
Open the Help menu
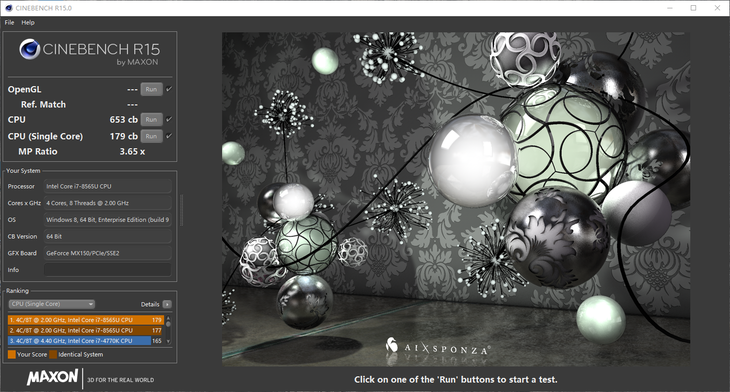click(x=28, y=22)
